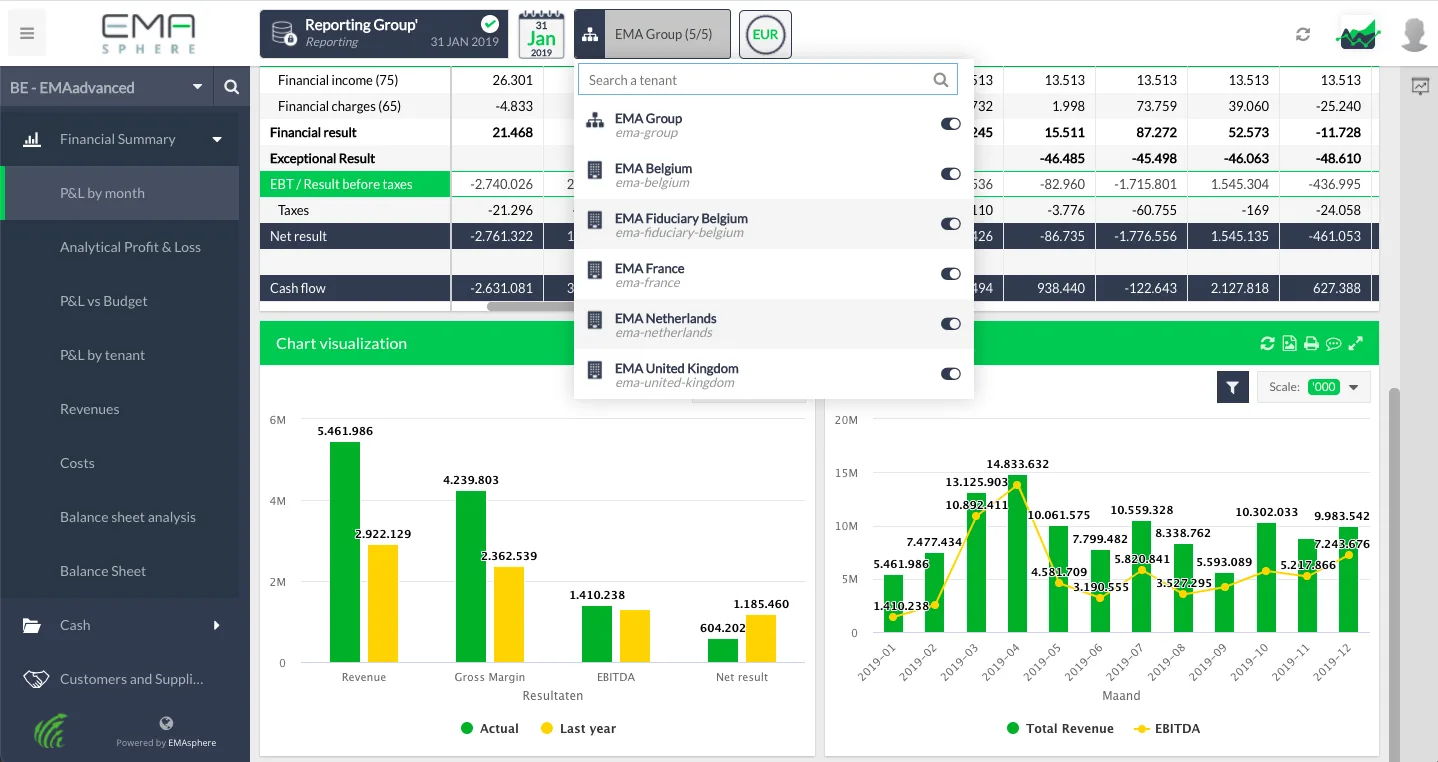The width and height of the screenshot is (1438, 762).
Task: Focus the Search a tenant field
Action: tap(767, 80)
